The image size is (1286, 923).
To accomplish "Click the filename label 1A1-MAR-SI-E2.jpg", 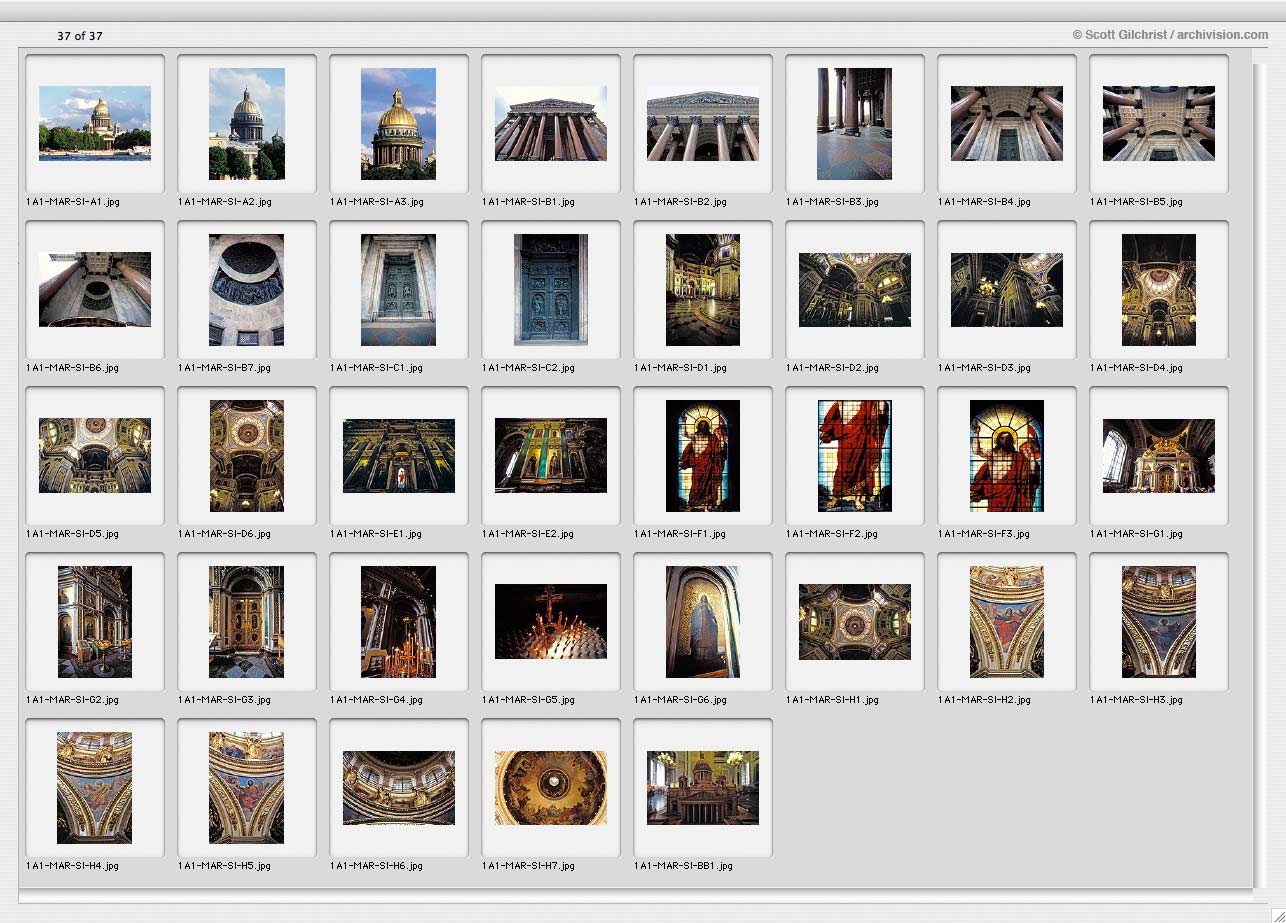I will click(x=528, y=534).
